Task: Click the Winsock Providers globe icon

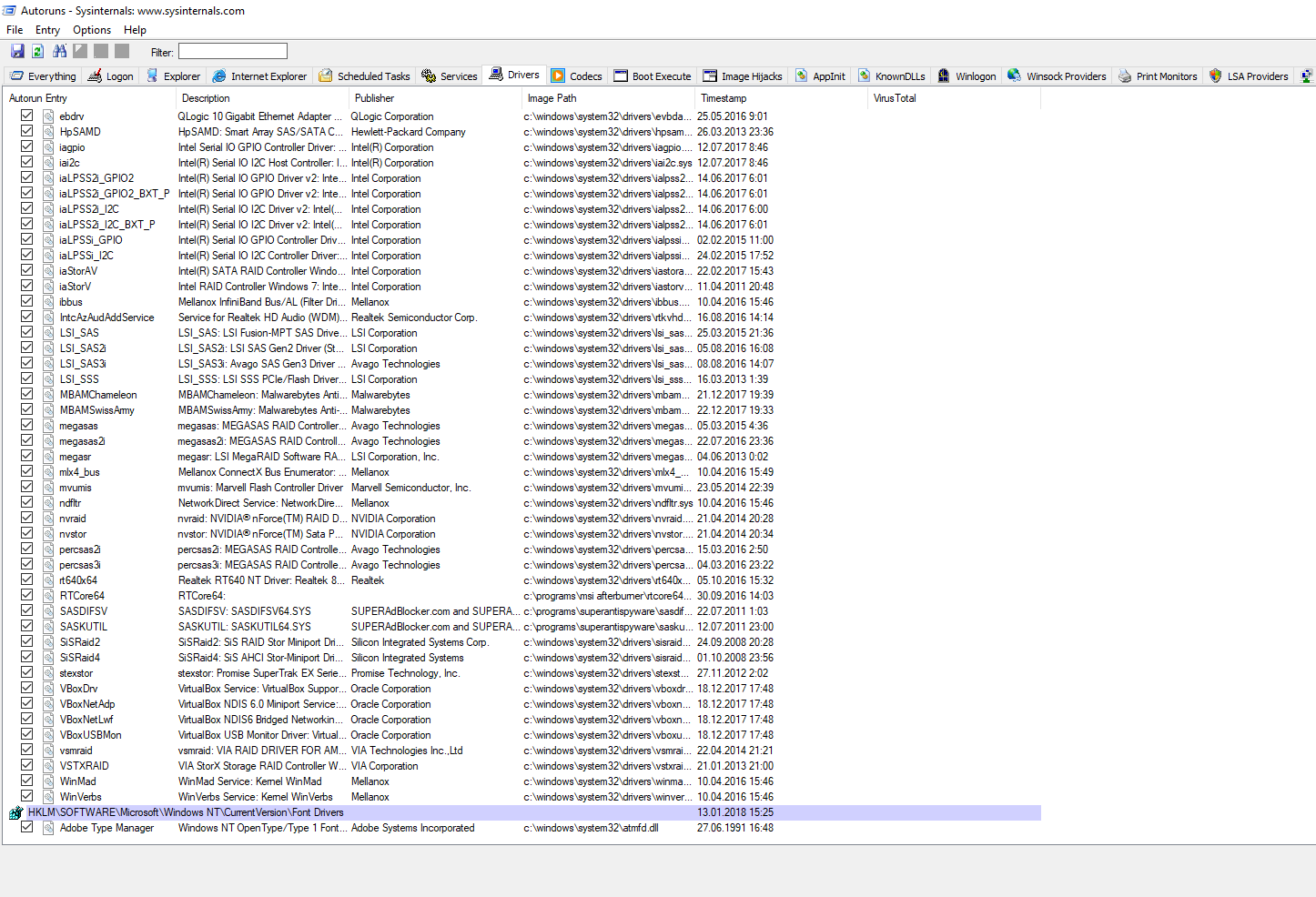Action: [1014, 76]
